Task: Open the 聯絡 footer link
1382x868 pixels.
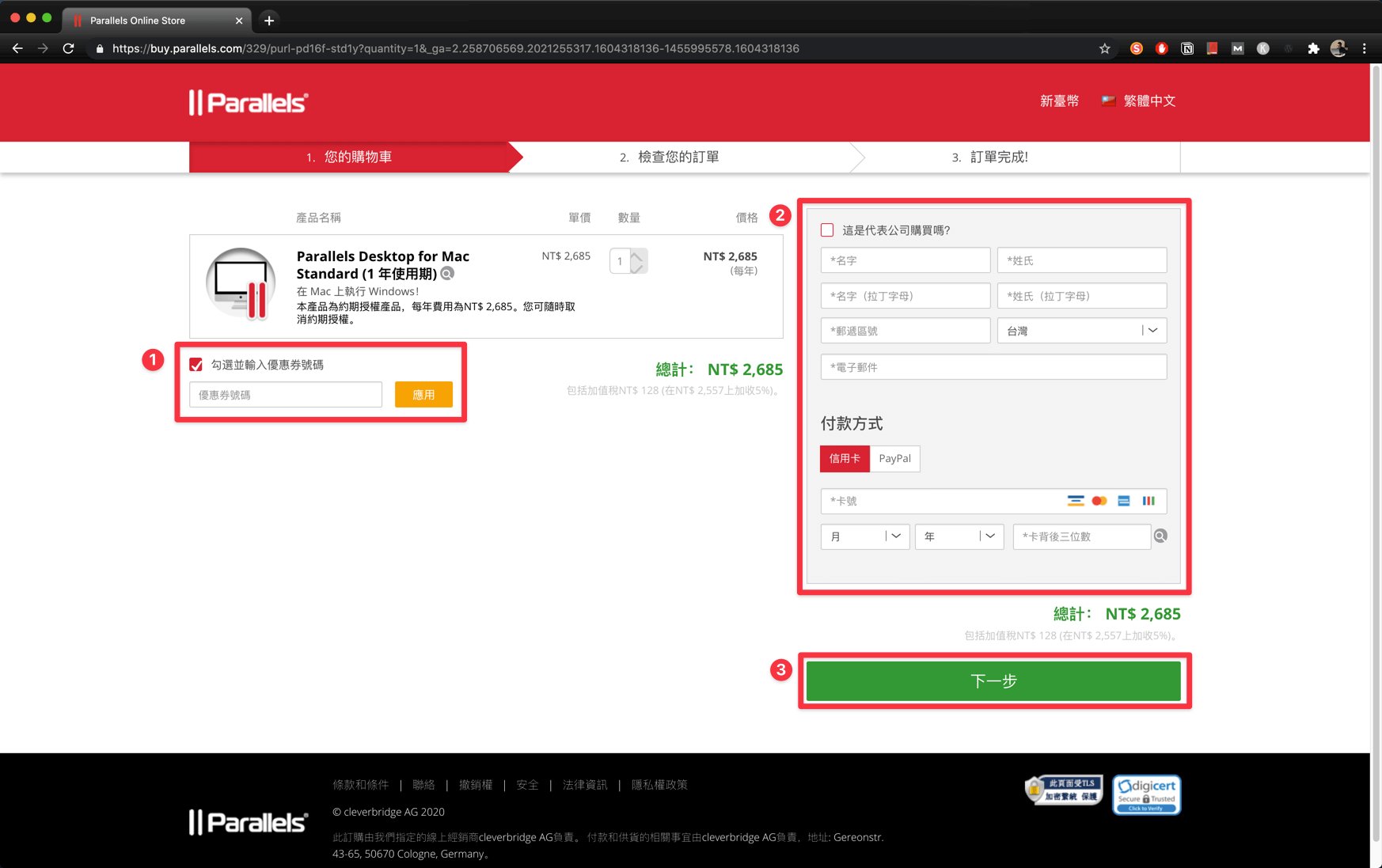Action: click(423, 785)
